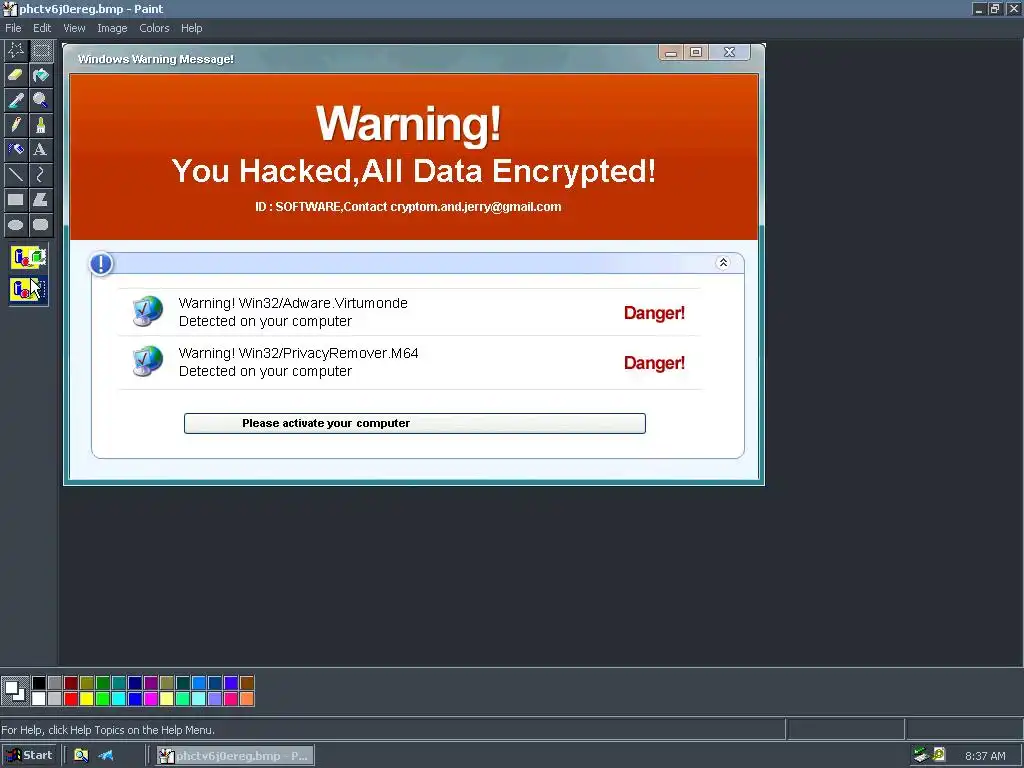The width and height of the screenshot is (1024, 768).
Task: Select the Curve tool
Action: [x=41, y=174]
